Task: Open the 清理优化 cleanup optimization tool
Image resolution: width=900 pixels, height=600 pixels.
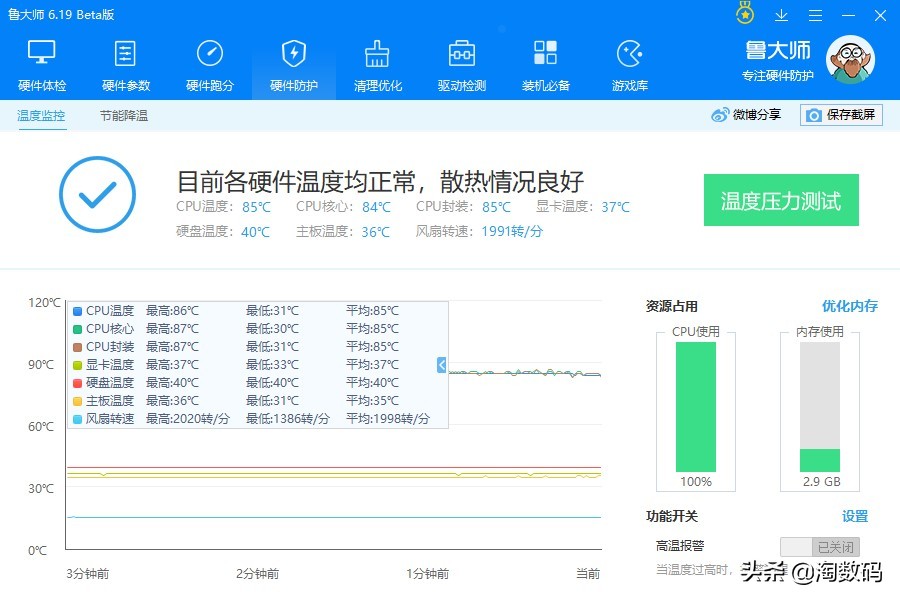Action: pyautogui.click(x=377, y=62)
